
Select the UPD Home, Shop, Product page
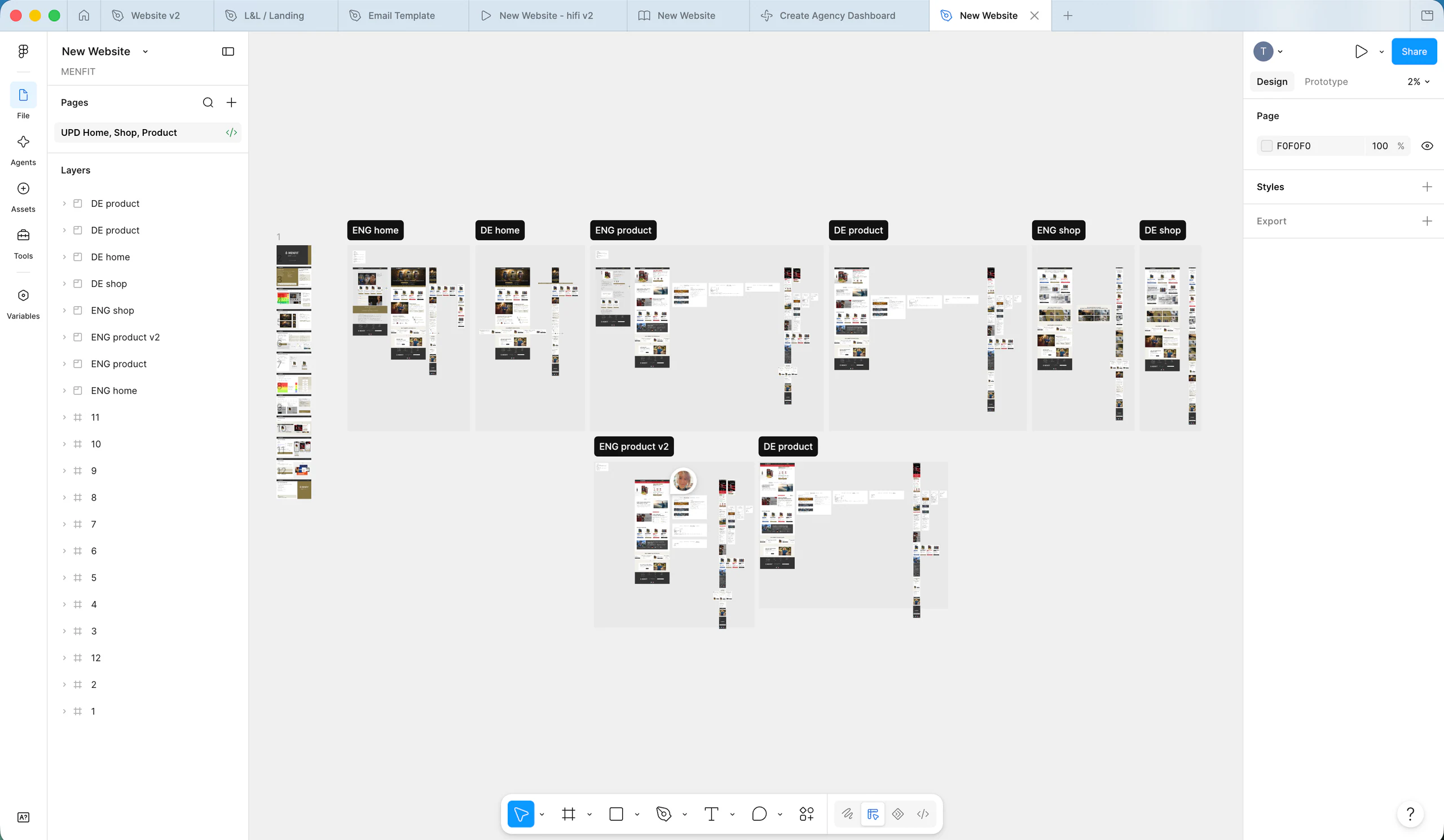pyautogui.click(x=147, y=132)
